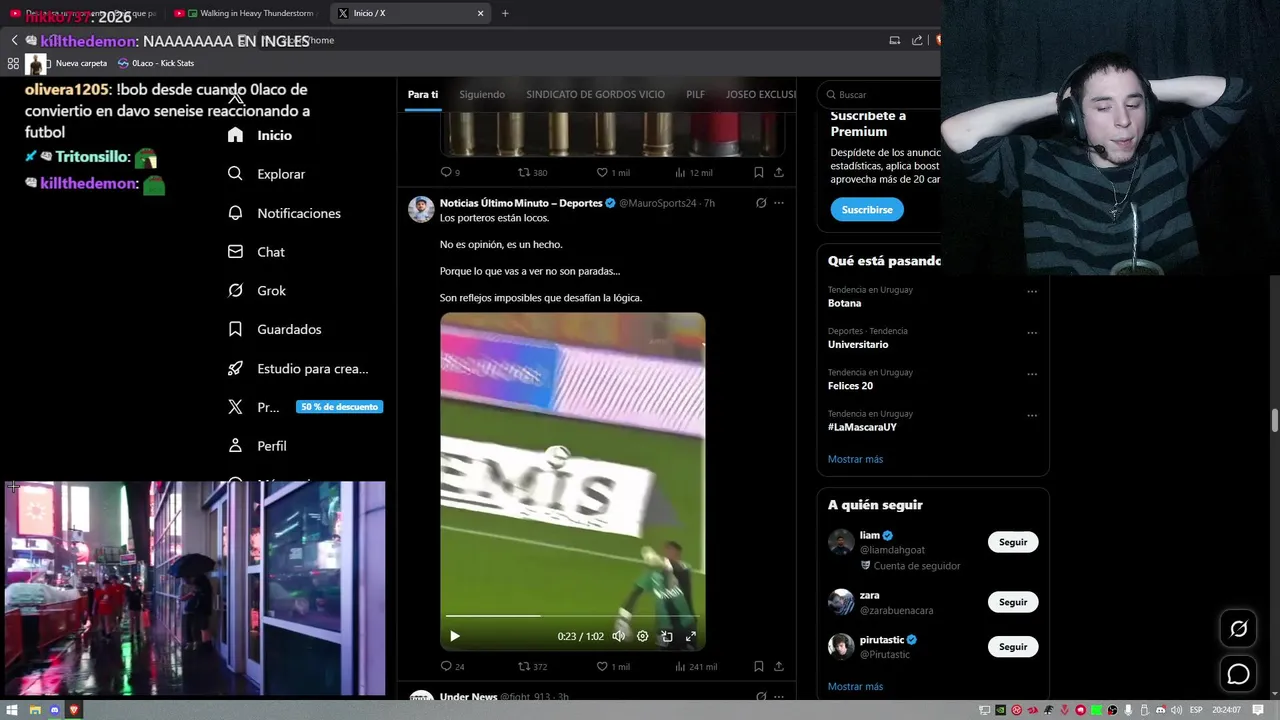Open the JOSEO EXCLUSI tab
This screenshot has height=720, width=1280.
pos(761,94)
